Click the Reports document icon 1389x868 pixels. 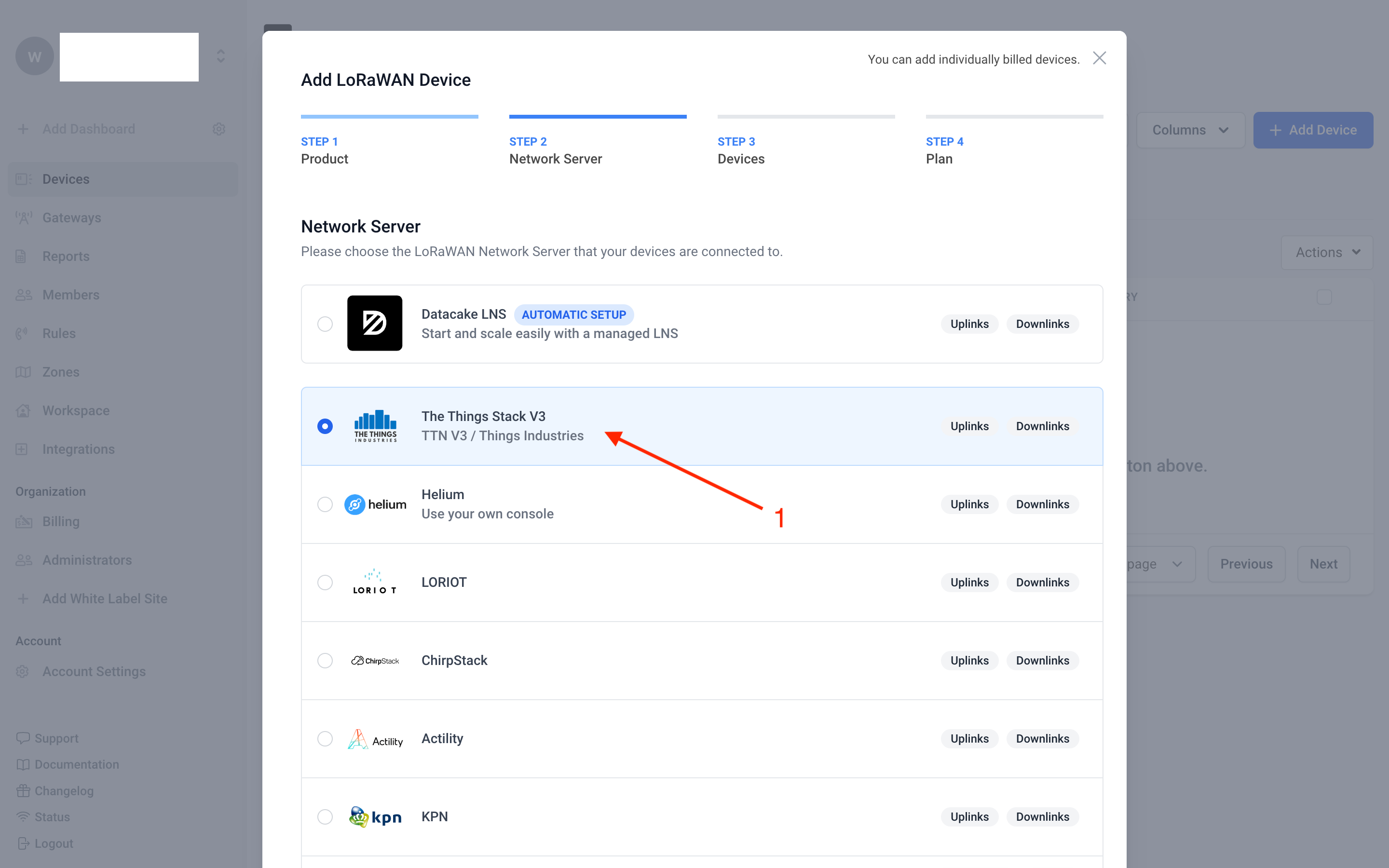click(21, 256)
